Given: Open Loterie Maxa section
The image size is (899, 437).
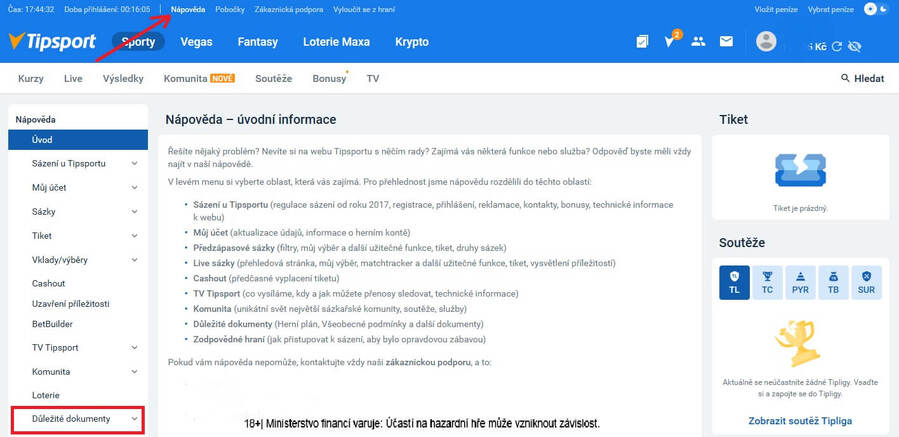Looking at the screenshot, I should [337, 42].
